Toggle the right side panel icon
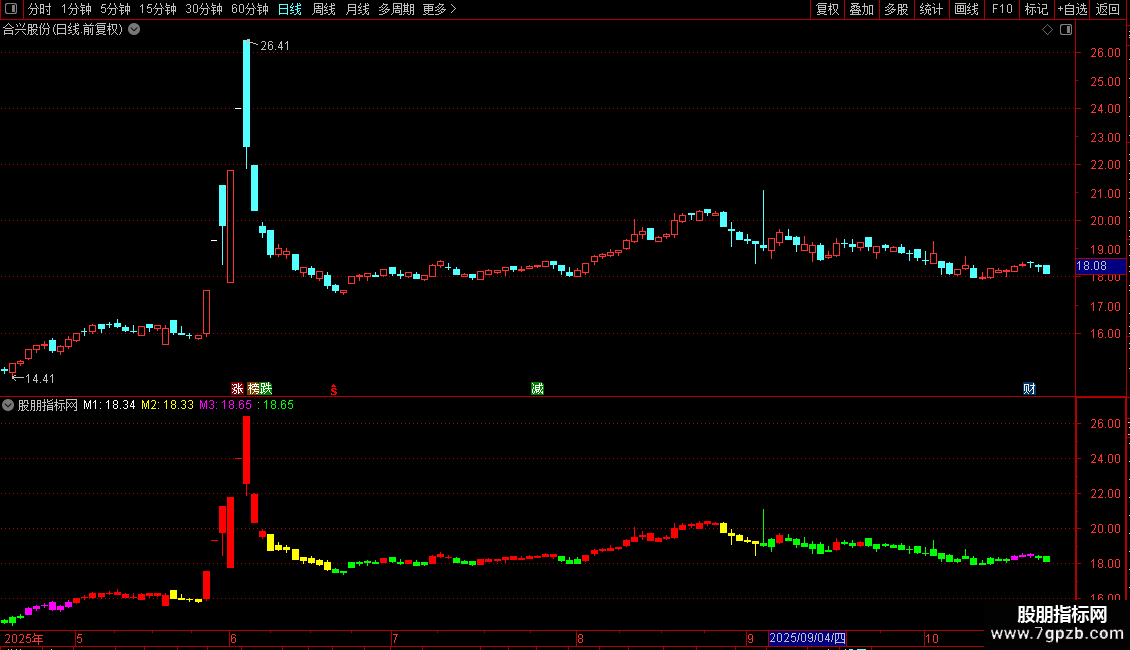The image size is (1130, 650). coord(1066,30)
